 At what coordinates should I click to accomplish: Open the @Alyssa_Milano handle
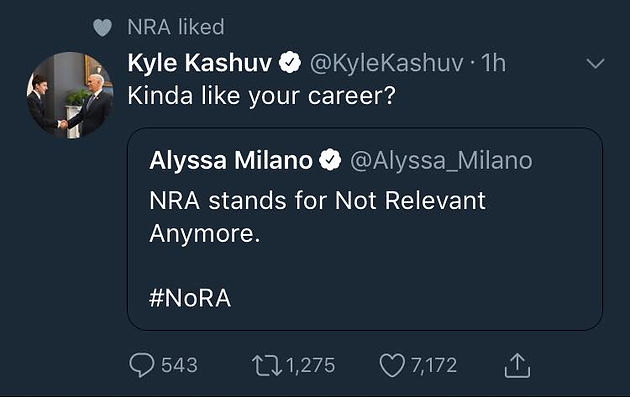point(441,161)
